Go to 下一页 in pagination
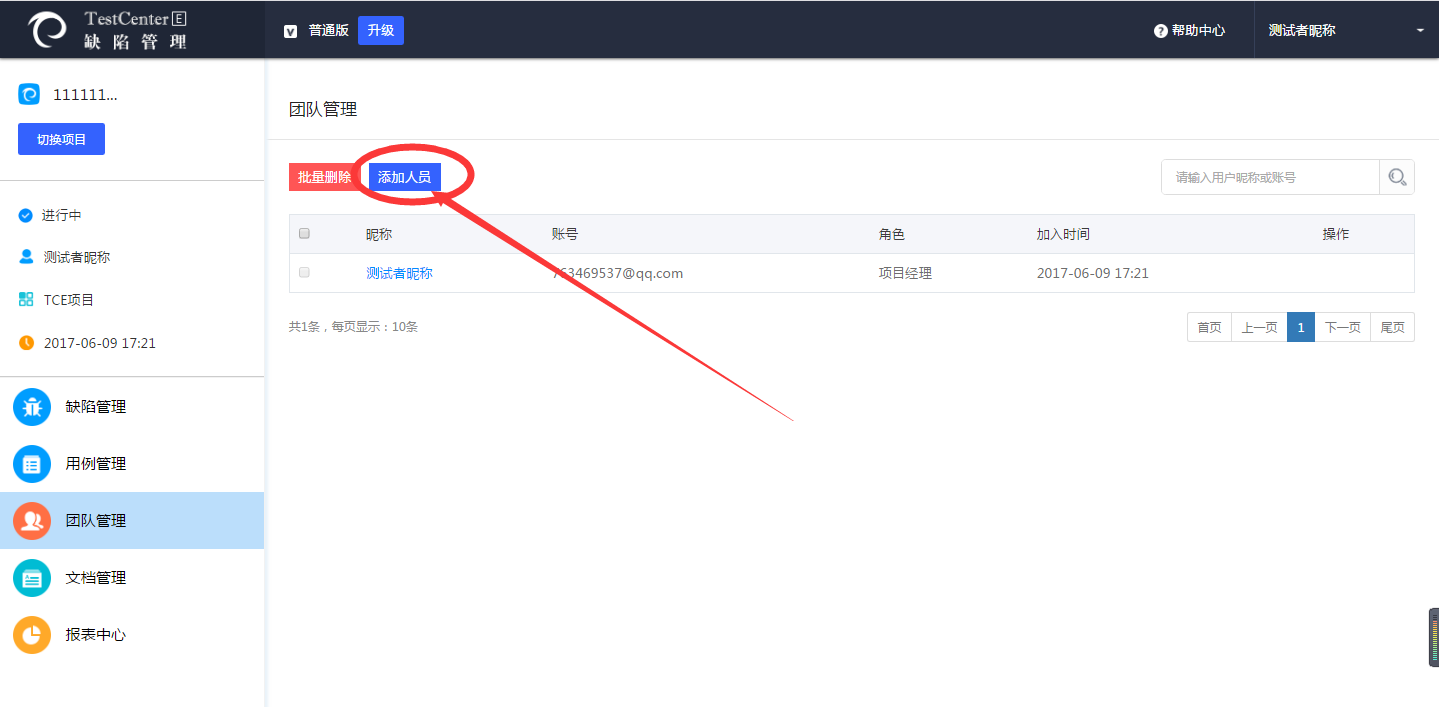1439x707 pixels. pyautogui.click(x=1342, y=327)
